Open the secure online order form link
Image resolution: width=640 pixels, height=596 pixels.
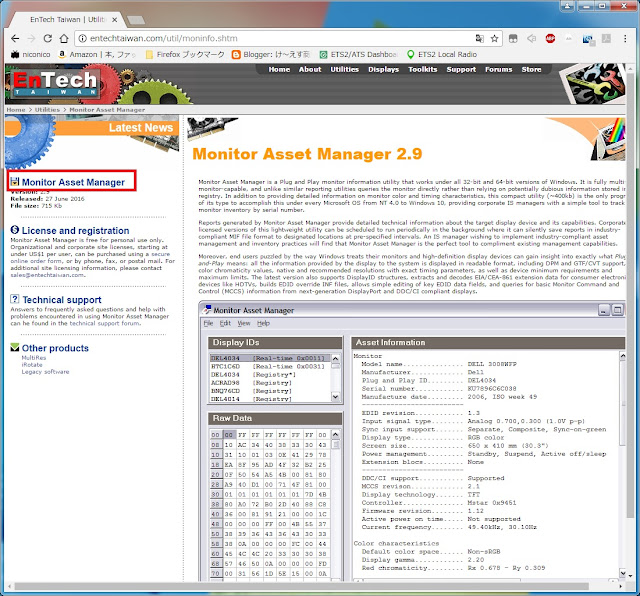coord(90,258)
